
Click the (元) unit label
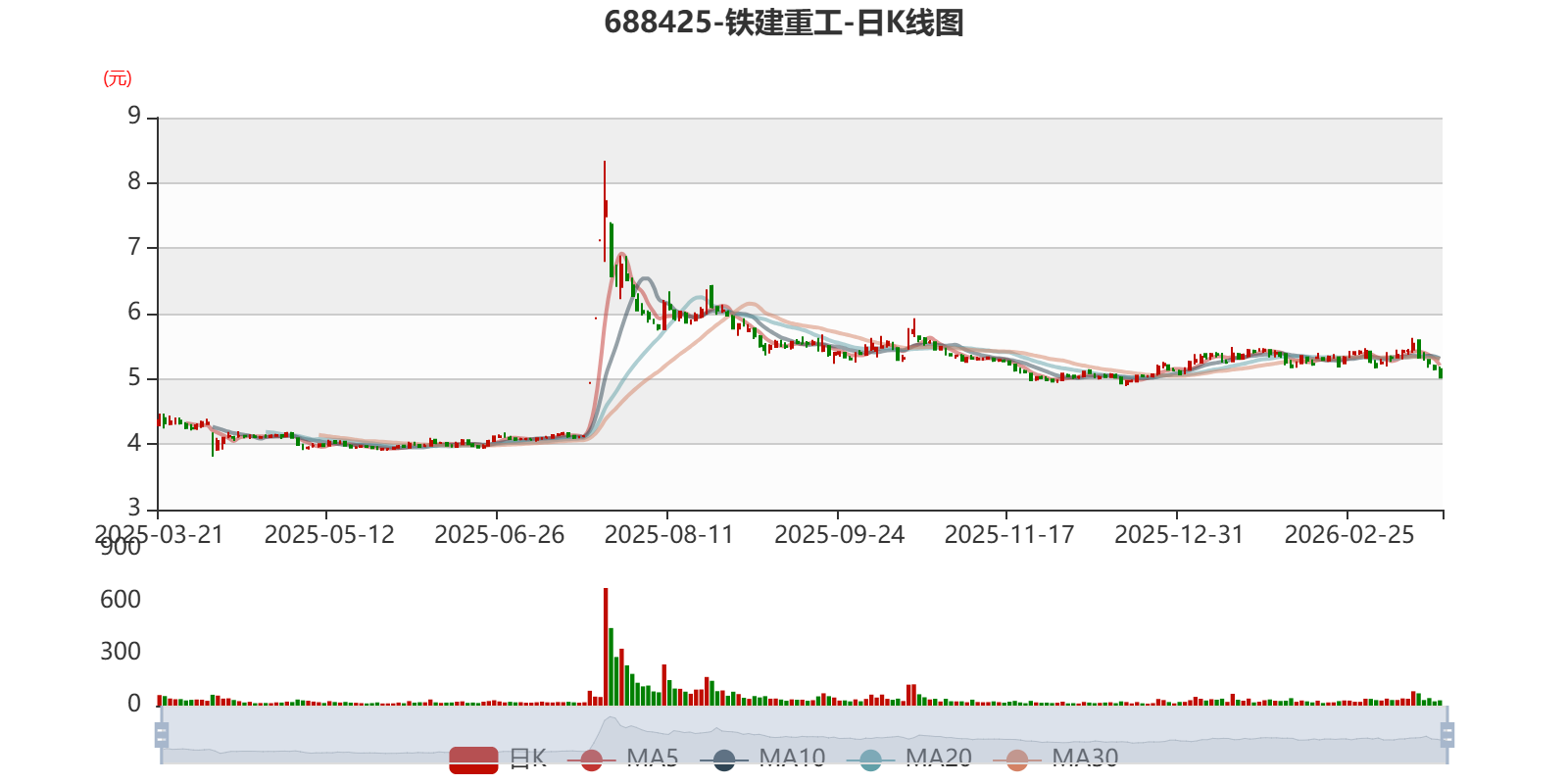pyautogui.click(x=118, y=78)
